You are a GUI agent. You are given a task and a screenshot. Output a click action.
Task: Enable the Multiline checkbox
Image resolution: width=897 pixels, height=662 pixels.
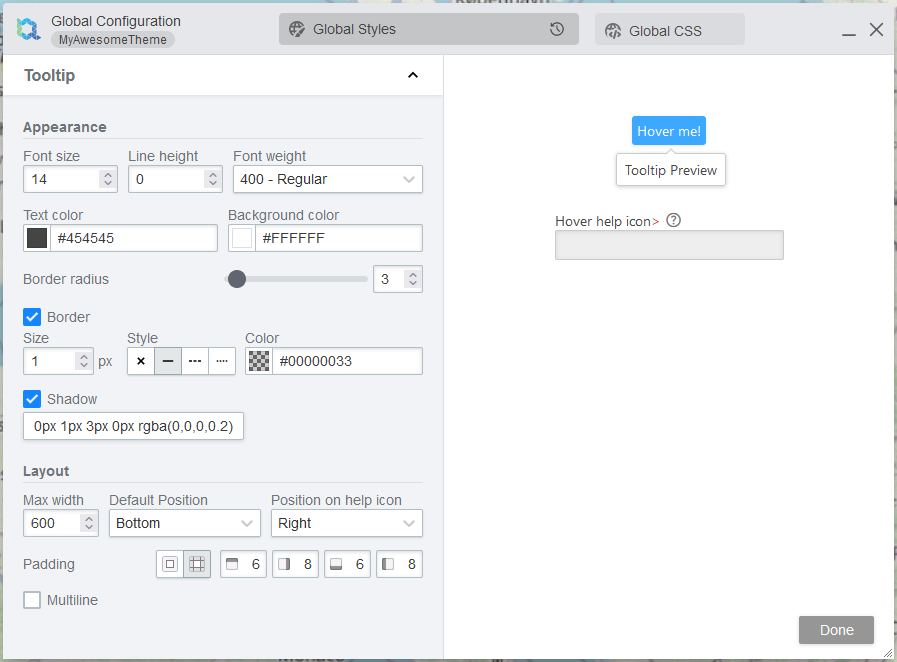[x=32, y=600]
